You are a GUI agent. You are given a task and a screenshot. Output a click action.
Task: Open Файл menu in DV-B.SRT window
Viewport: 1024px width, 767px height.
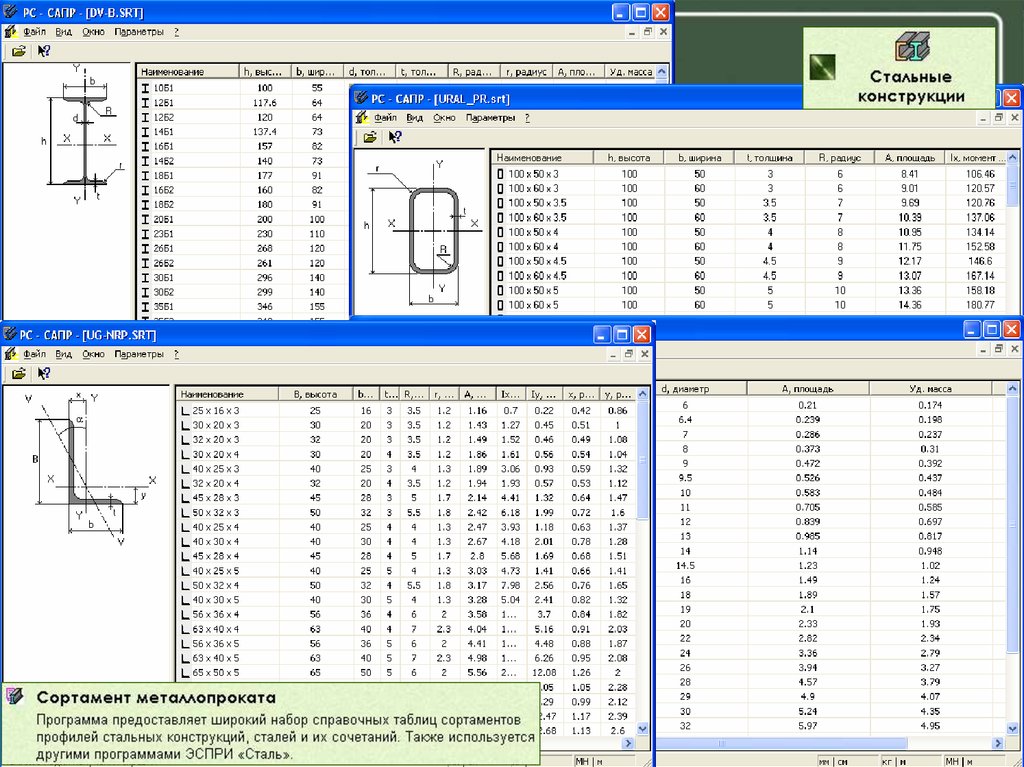(x=34, y=31)
